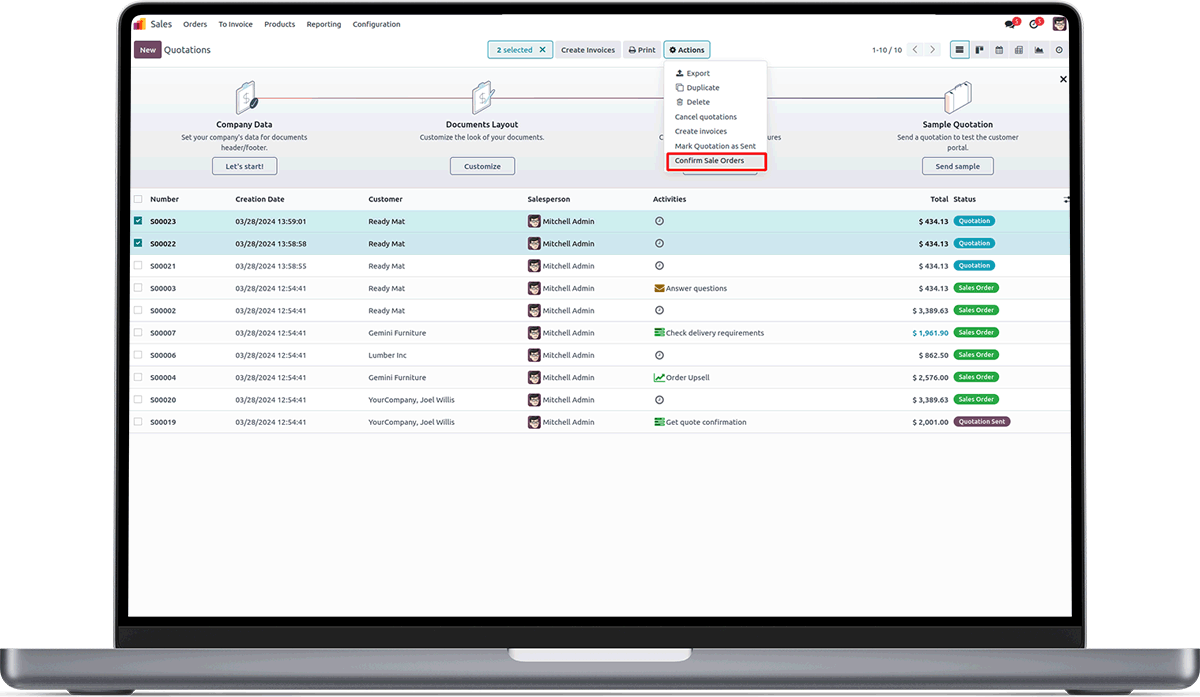
Task: Collapse the Actions dropdown button
Action: (x=687, y=50)
